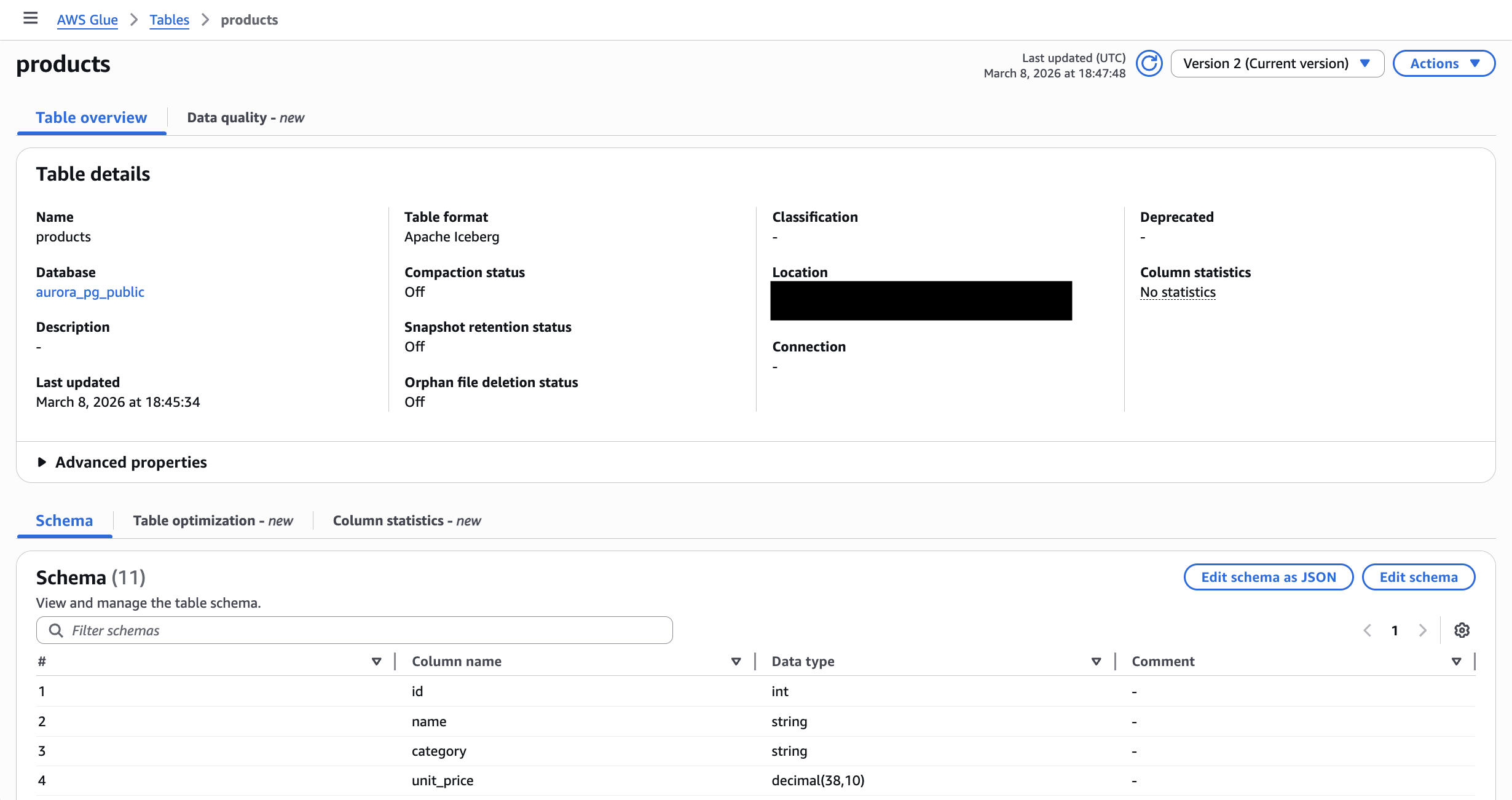This screenshot has height=800, width=1512.
Task: Sort by Column name arrow
Action: [x=736, y=662]
